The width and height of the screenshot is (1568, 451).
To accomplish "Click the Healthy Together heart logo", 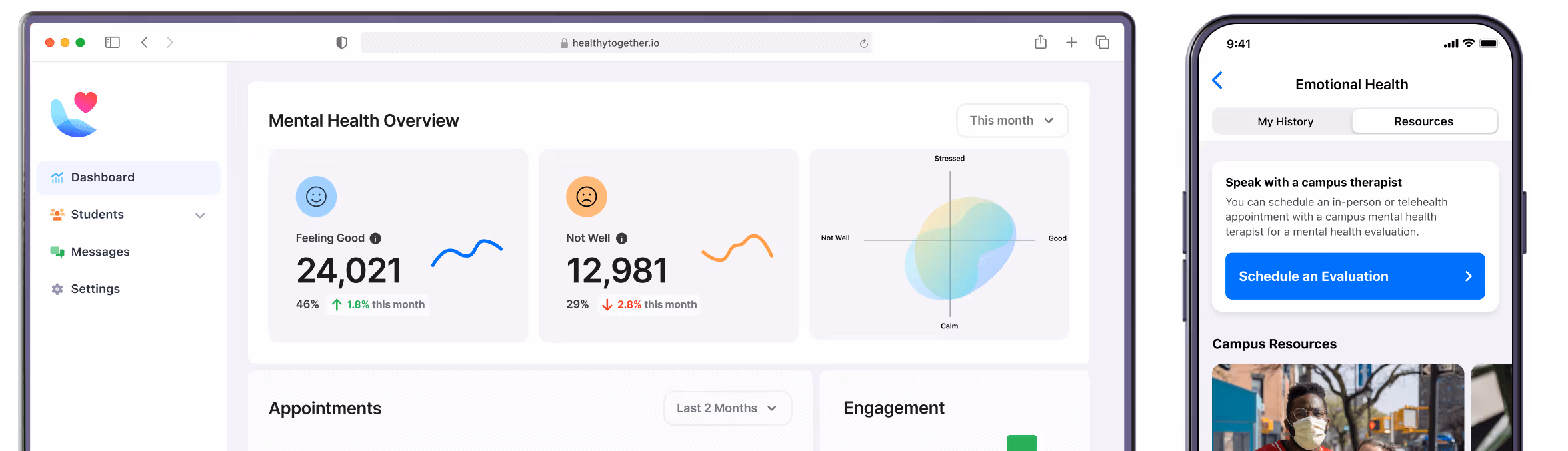I will (x=74, y=114).
